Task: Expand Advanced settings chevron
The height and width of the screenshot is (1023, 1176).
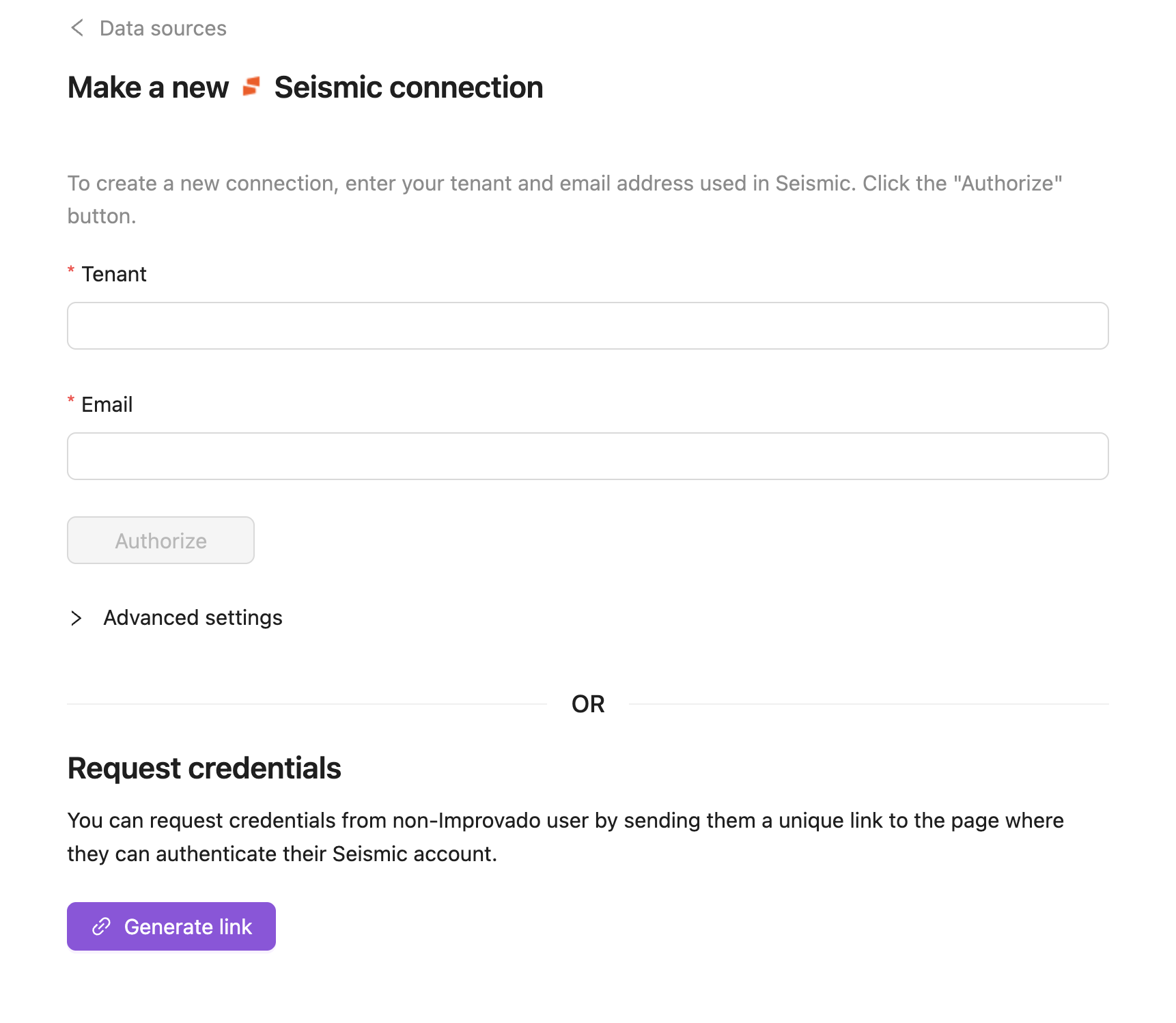Action: tap(76, 618)
